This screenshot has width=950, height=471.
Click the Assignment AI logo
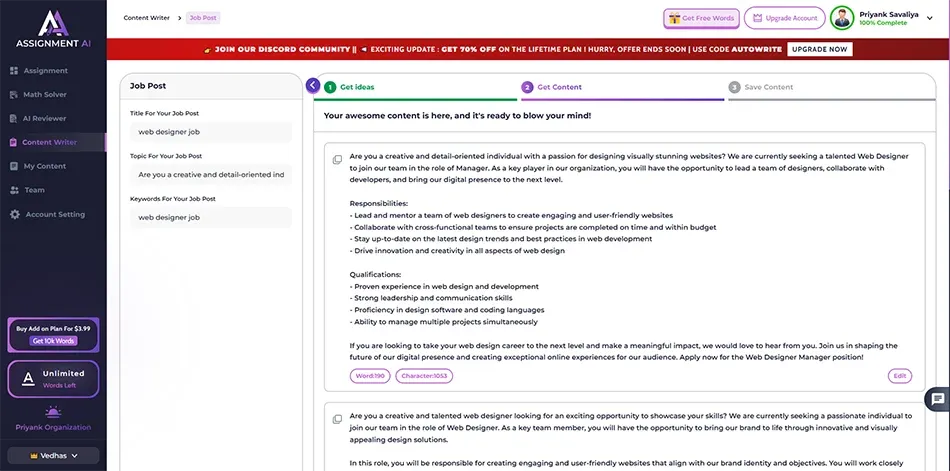(52, 29)
